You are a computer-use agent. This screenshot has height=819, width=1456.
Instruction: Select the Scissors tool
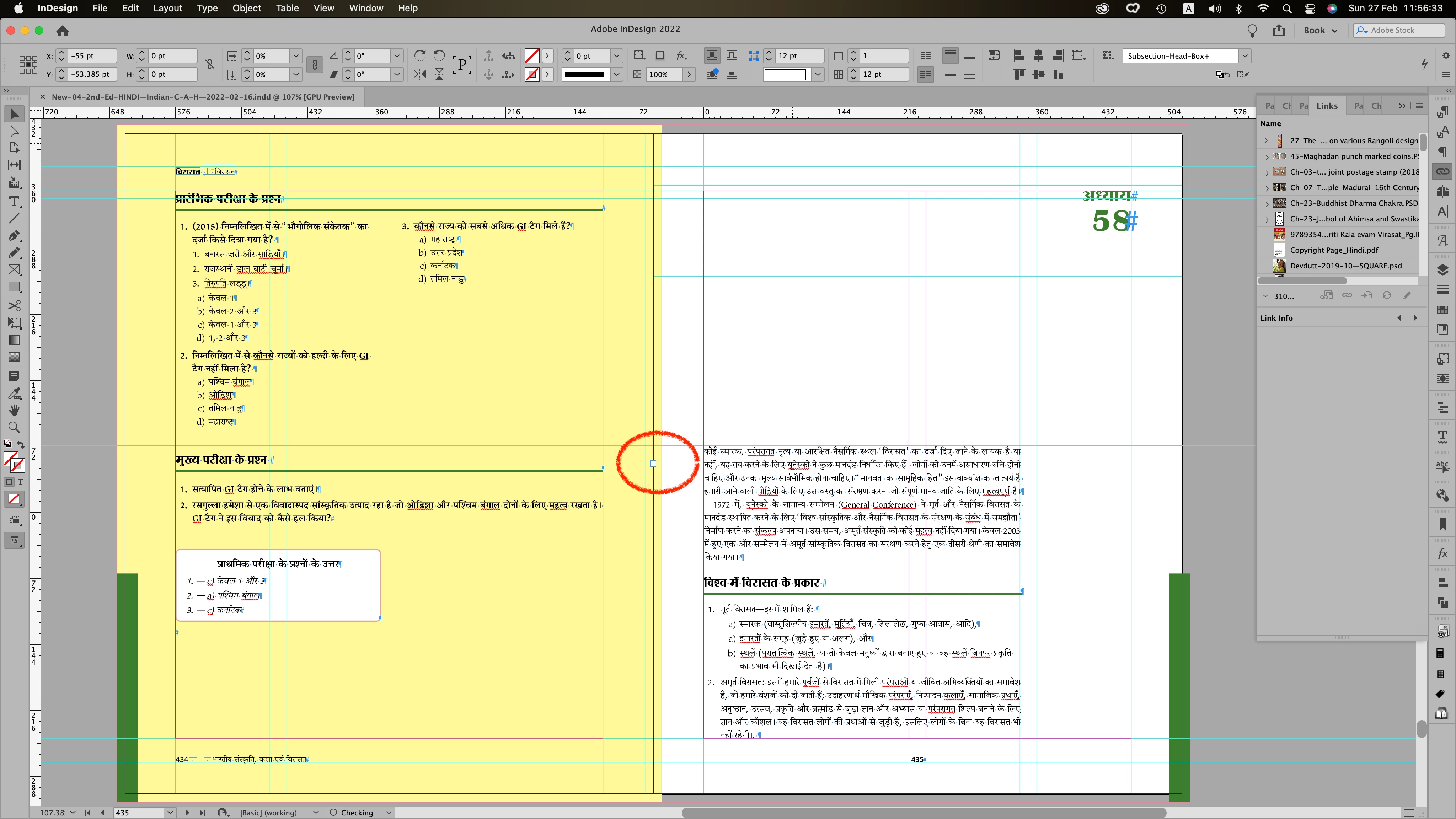[15, 306]
